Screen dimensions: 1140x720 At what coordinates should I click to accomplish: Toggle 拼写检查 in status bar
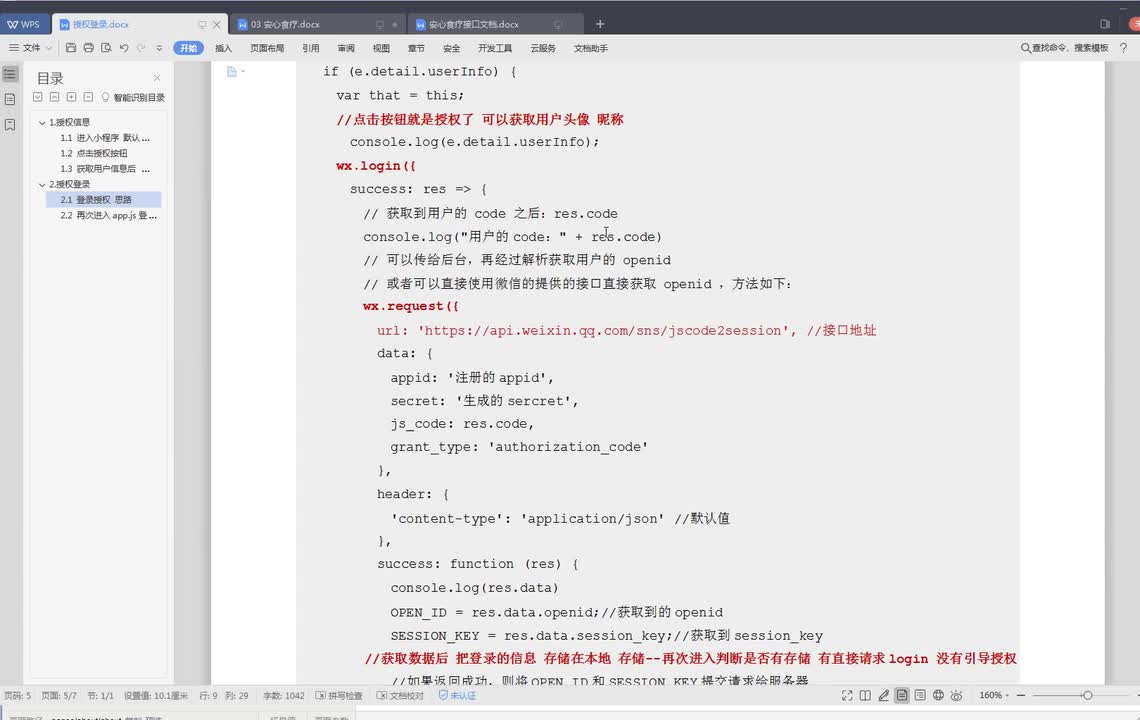pos(339,696)
